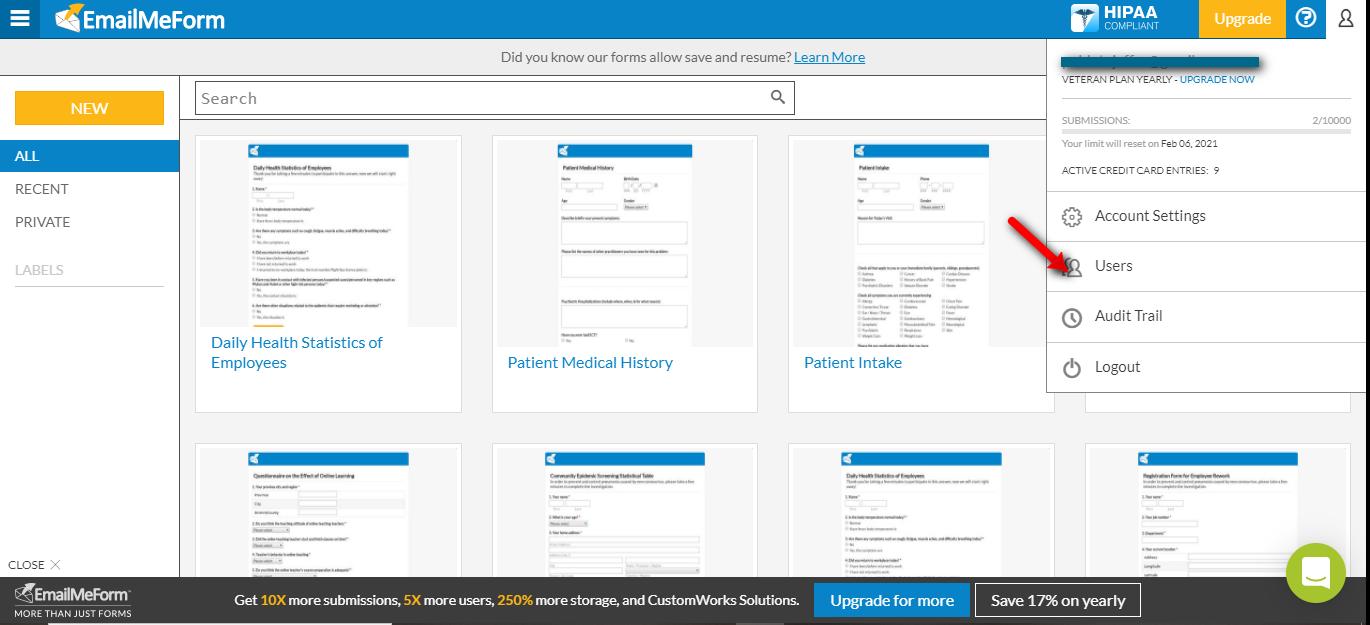Click the Patient Medical History thumbnail

(625, 242)
